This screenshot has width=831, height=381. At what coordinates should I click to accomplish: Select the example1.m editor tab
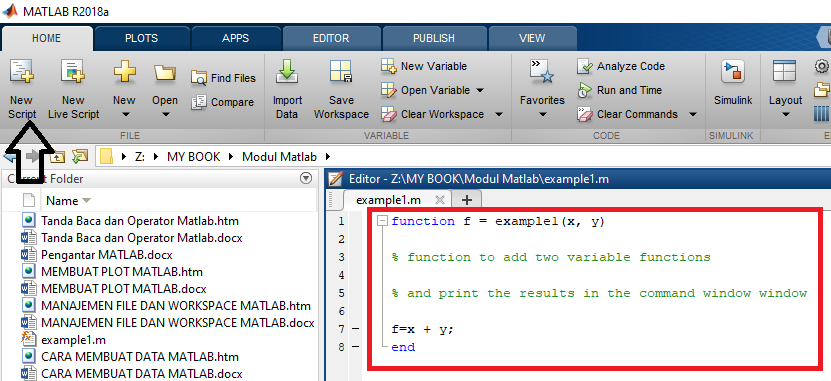click(388, 200)
